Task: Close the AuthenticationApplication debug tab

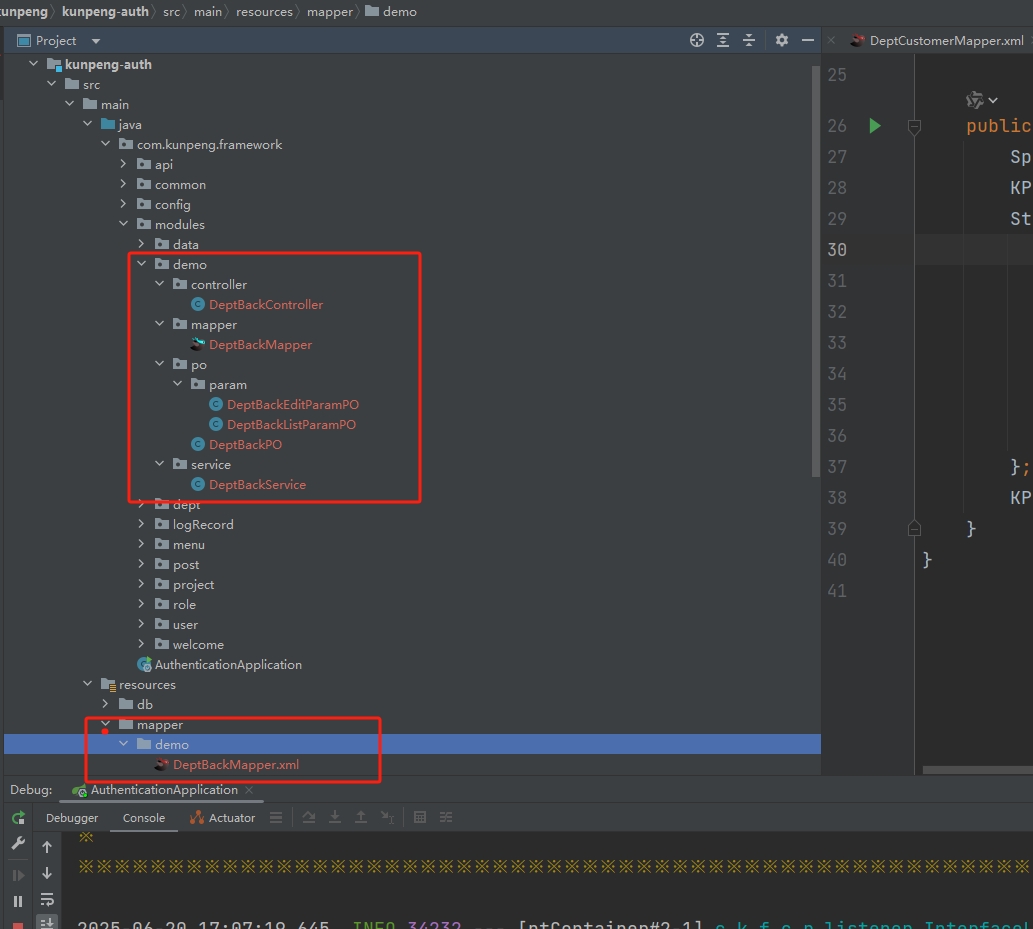Action: pyautogui.click(x=248, y=790)
